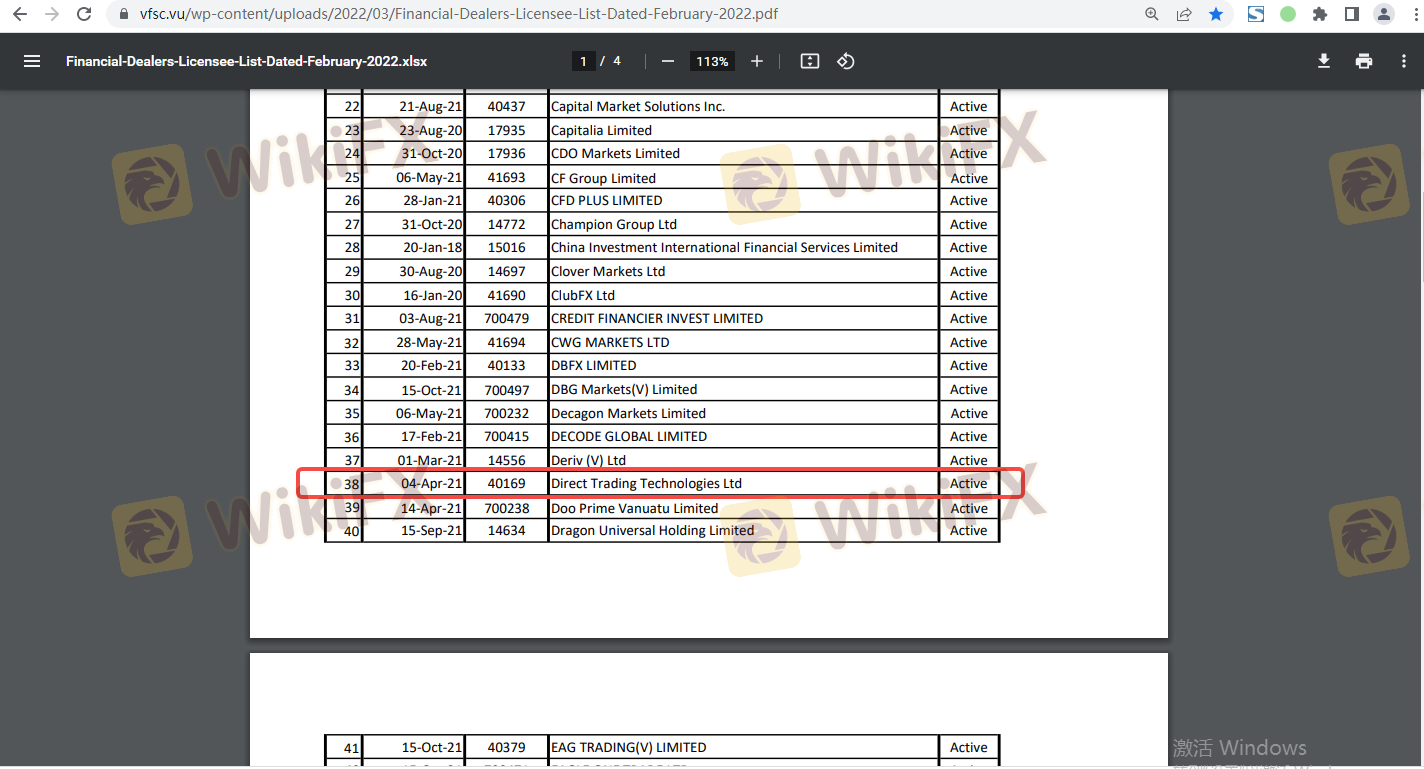
Task: Click the 113% zoom level field
Action: (x=712, y=61)
